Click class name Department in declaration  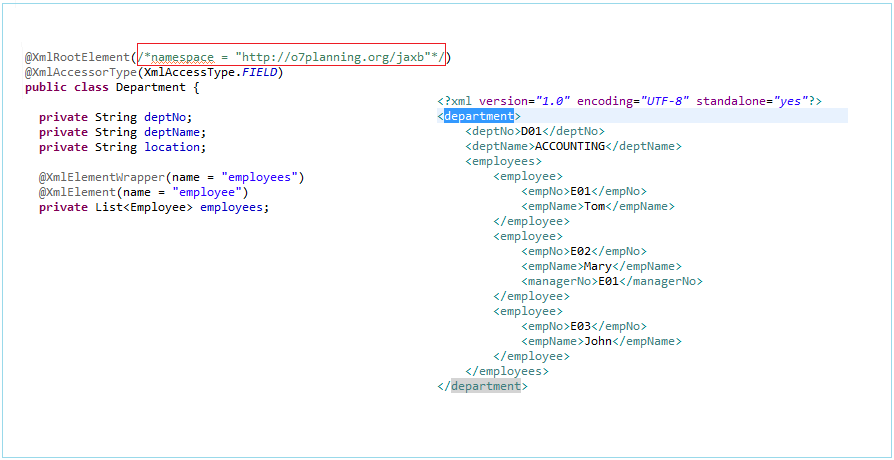pos(151,87)
